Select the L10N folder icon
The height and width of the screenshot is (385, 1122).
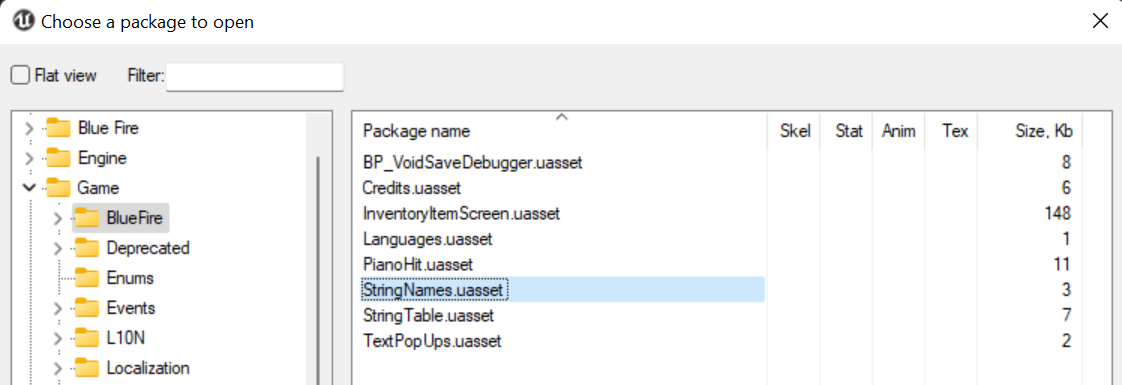coord(87,338)
